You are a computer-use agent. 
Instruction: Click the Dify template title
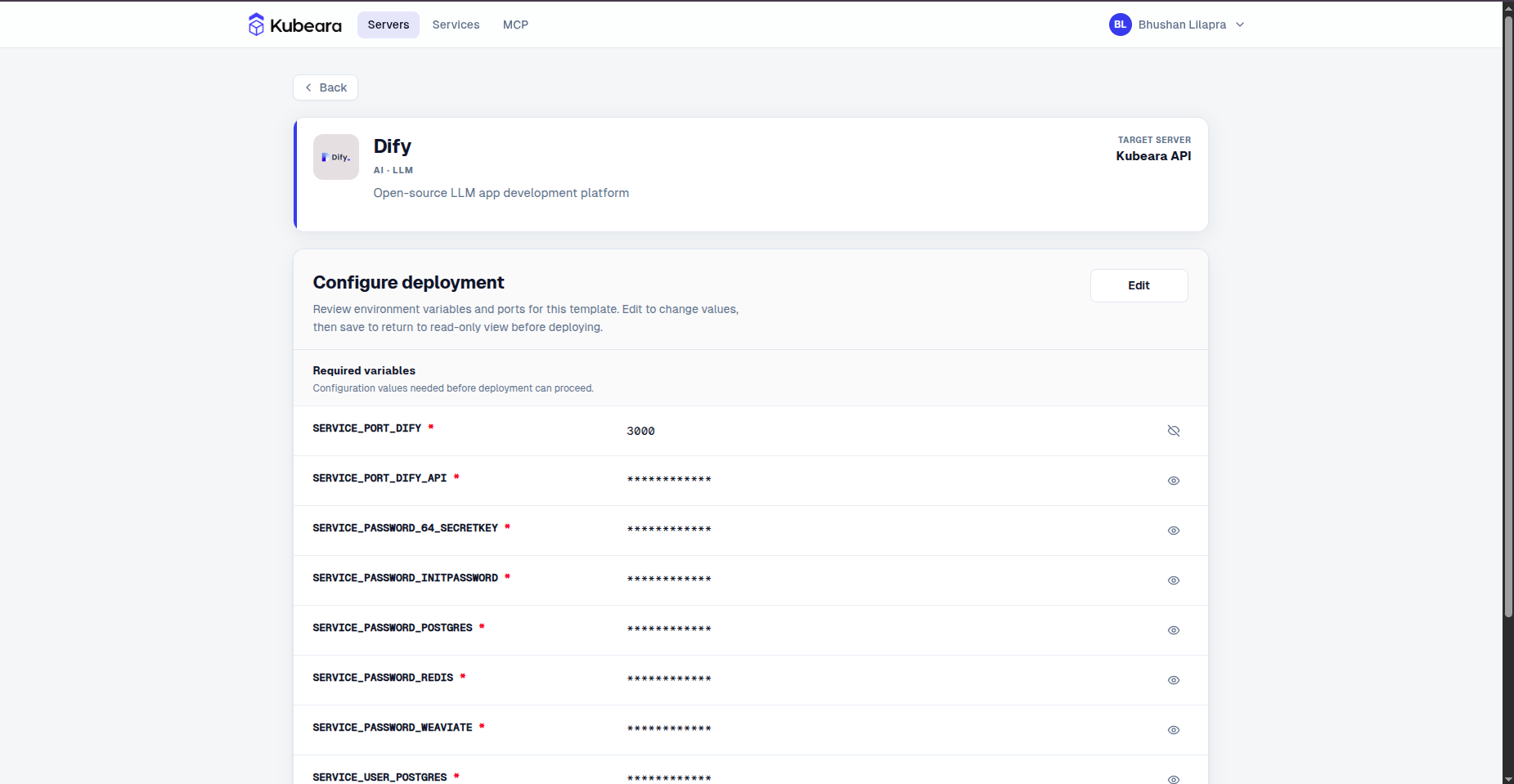pyautogui.click(x=393, y=146)
